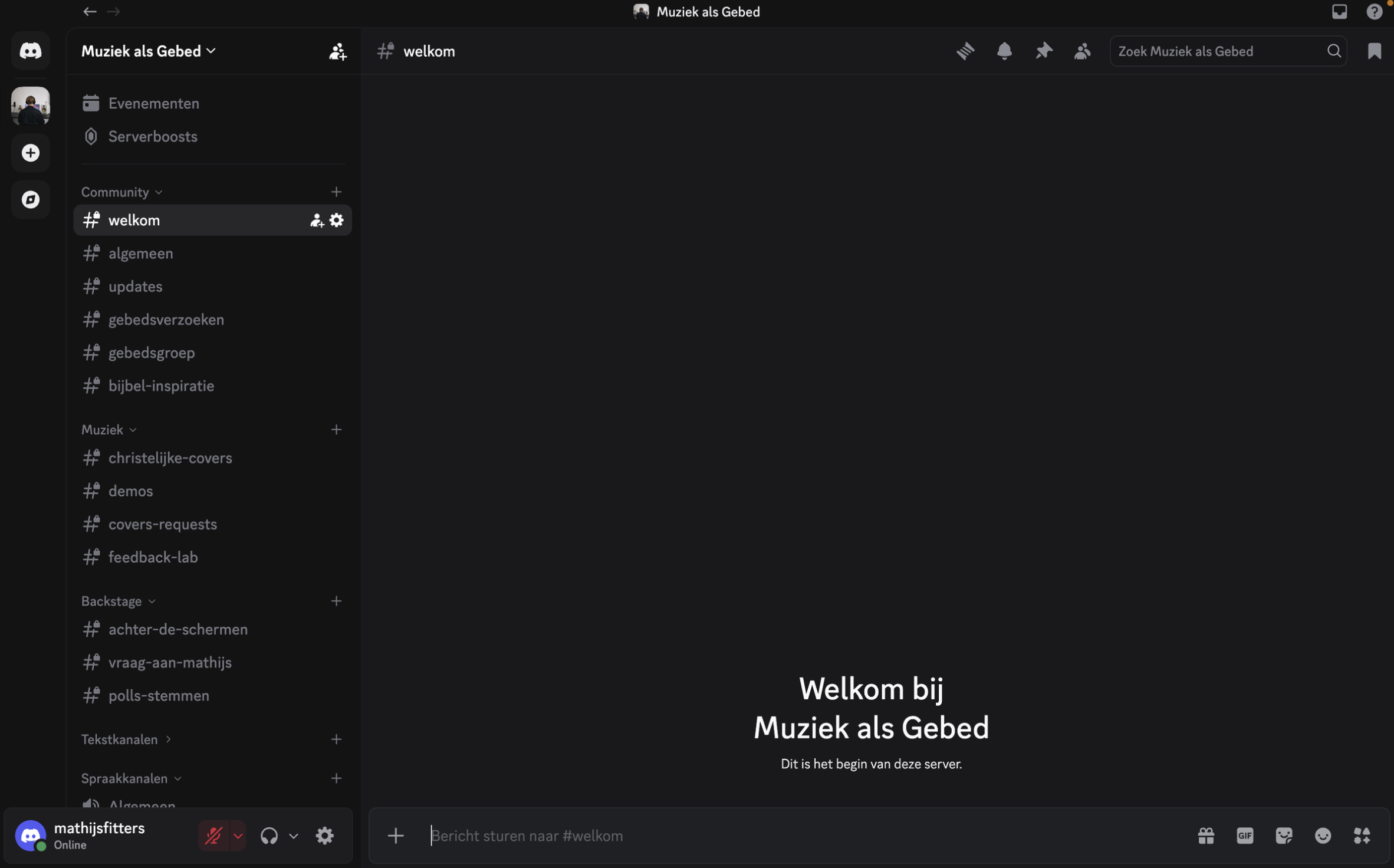Open the Threads icon in channel header

point(965,51)
